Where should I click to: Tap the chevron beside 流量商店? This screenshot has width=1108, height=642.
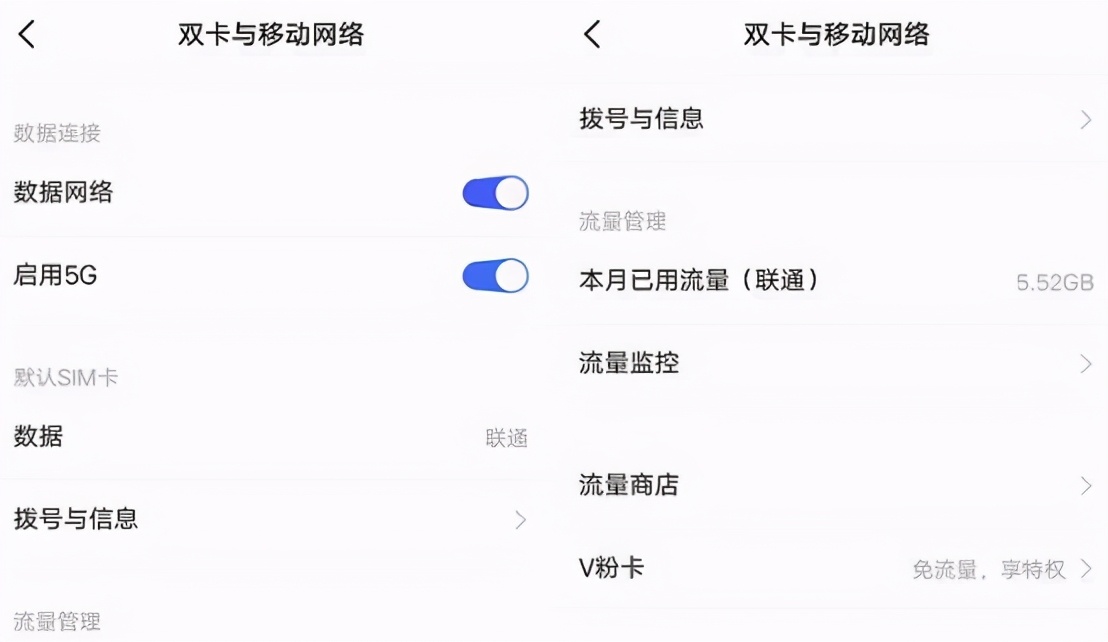(x=1086, y=486)
